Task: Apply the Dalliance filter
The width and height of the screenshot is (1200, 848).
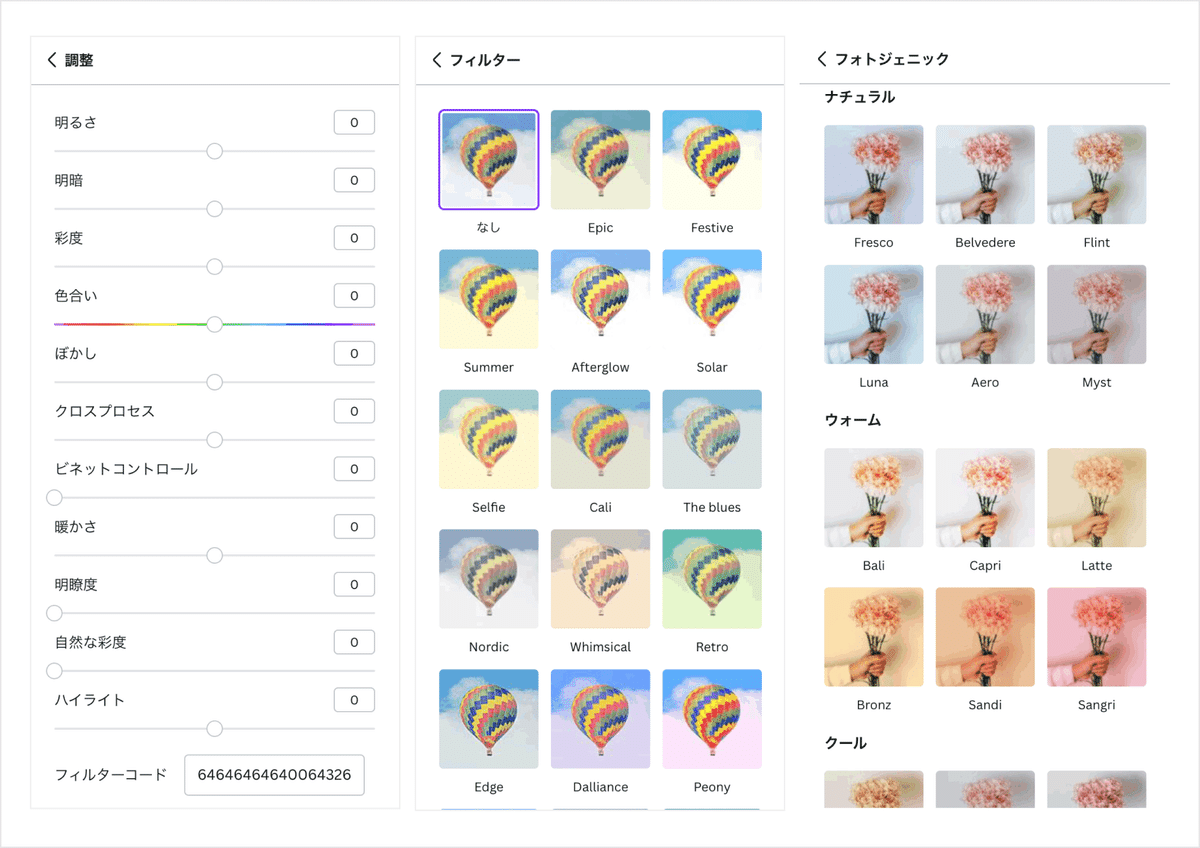Action: [600, 719]
